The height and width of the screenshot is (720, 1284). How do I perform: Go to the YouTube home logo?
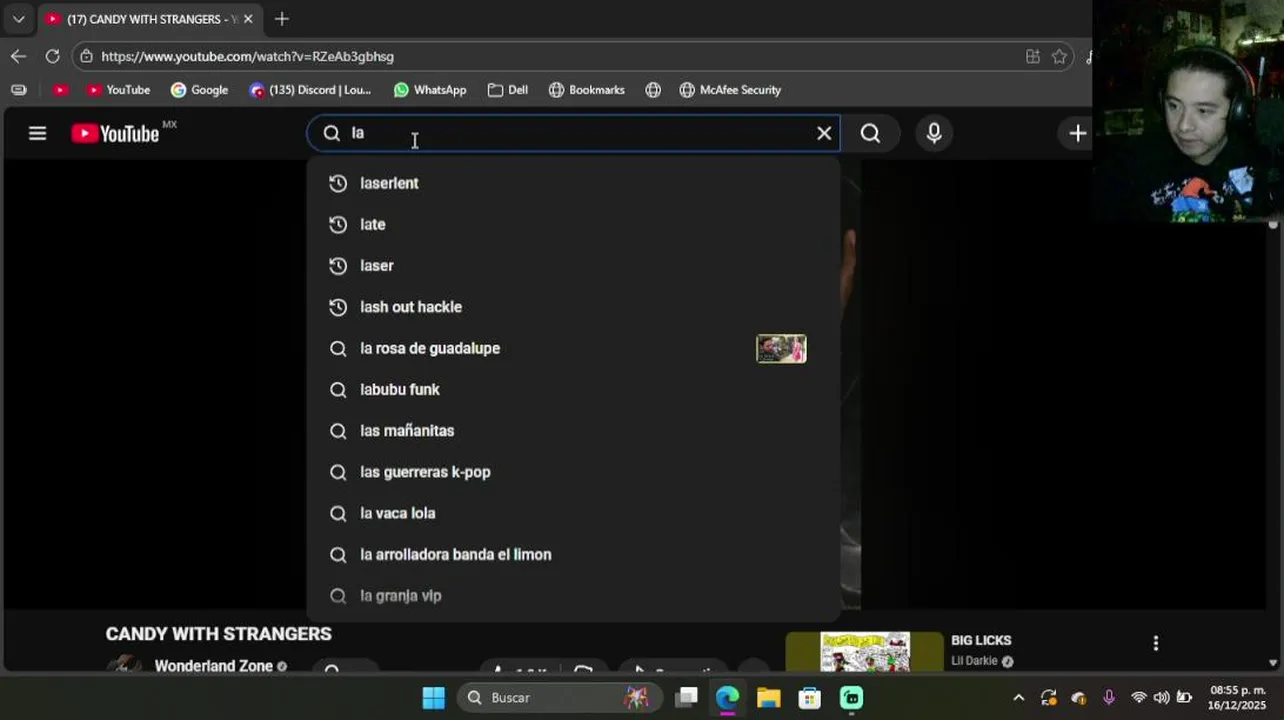[115, 133]
